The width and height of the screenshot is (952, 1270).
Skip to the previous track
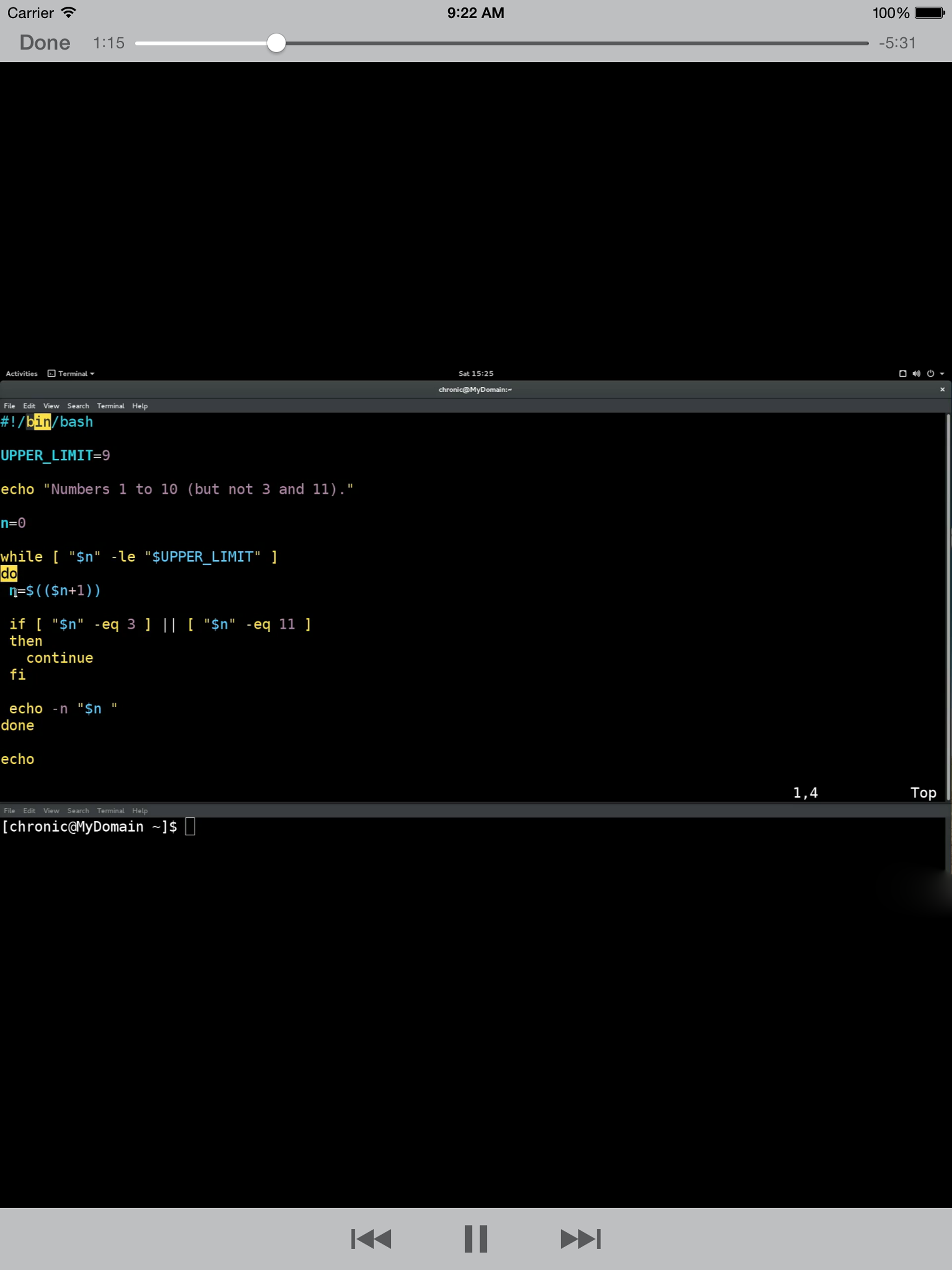tap(371, 1238)
